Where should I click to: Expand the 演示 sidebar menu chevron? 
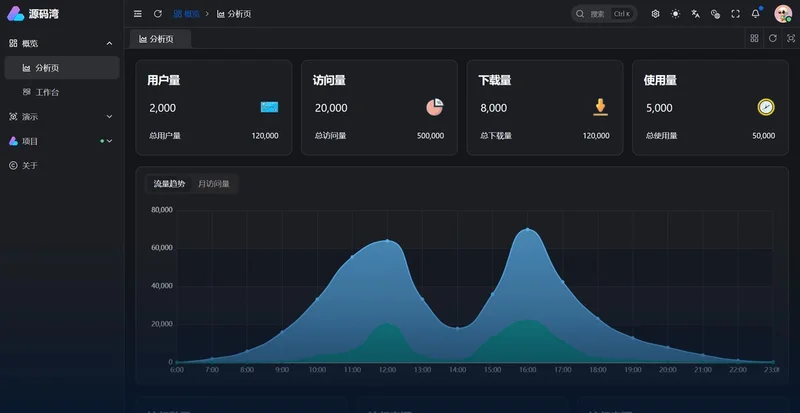pos(109,116)
